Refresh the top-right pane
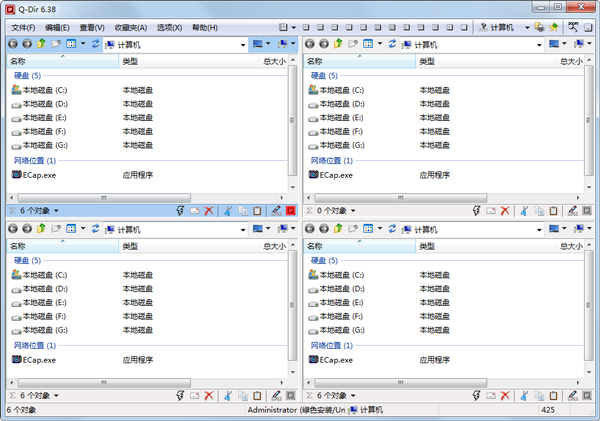Image resolution: width=600 pixels, height=421 pixels. pyautogui.click(x=392, y=44)
